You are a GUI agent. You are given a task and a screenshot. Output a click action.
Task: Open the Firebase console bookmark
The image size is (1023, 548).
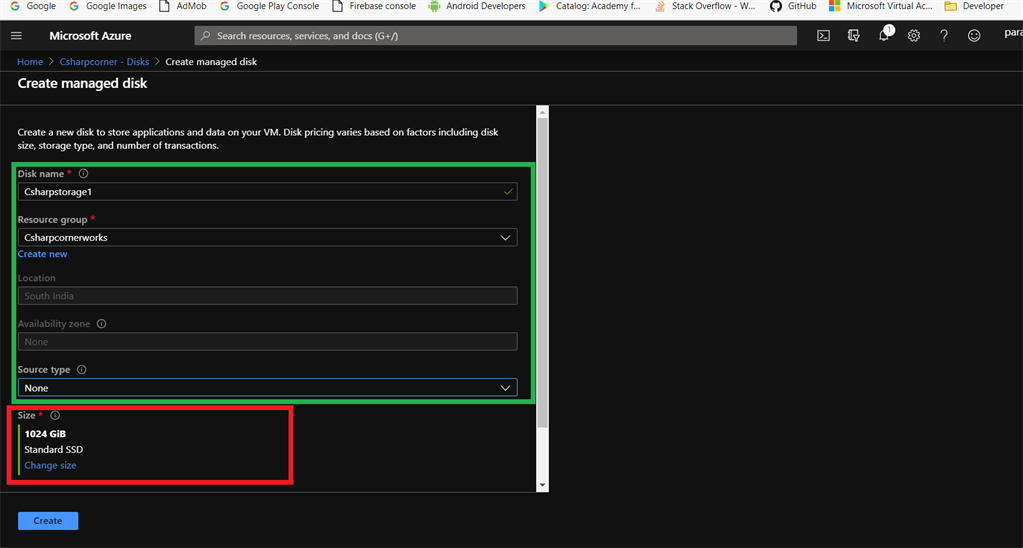coord(374,7)
